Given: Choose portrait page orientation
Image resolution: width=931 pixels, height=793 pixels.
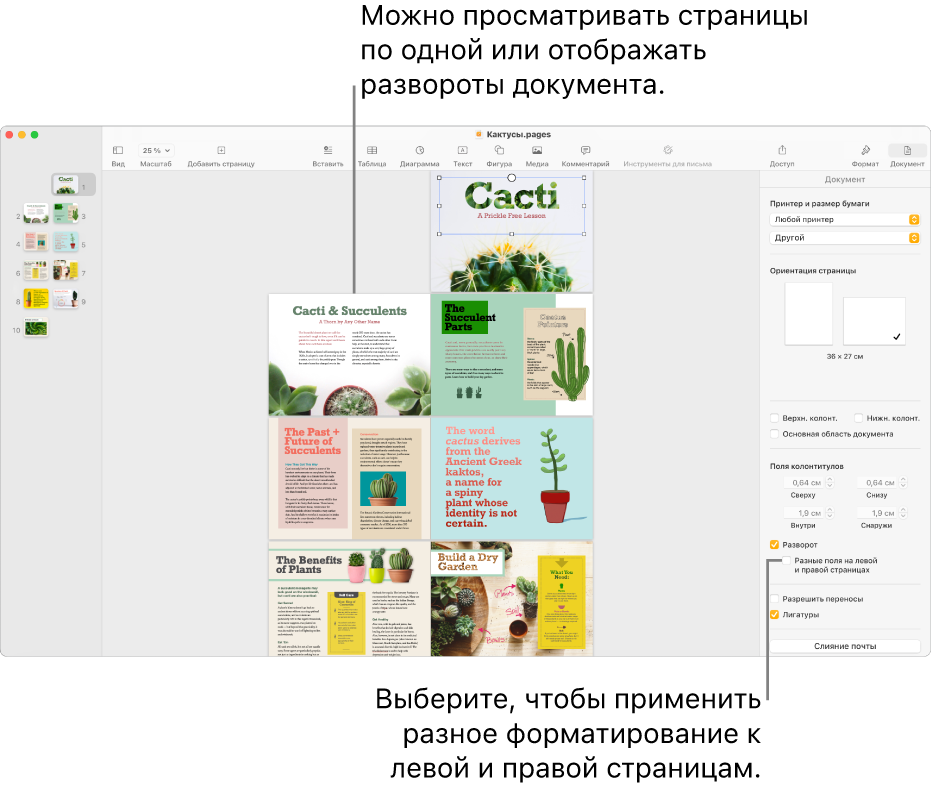Looking at the screenshot, I should [808, 313].
